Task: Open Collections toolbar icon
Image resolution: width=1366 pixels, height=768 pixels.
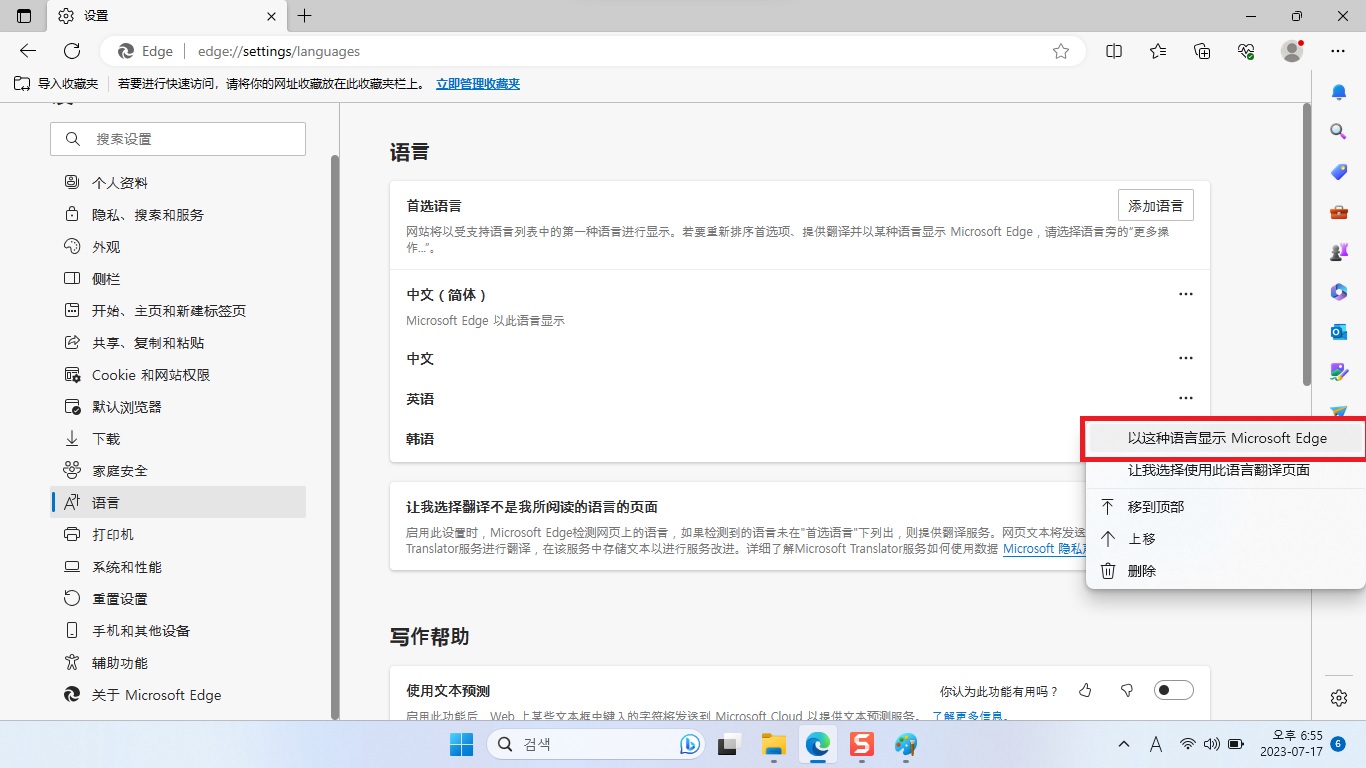Action: pos(1202,51)
